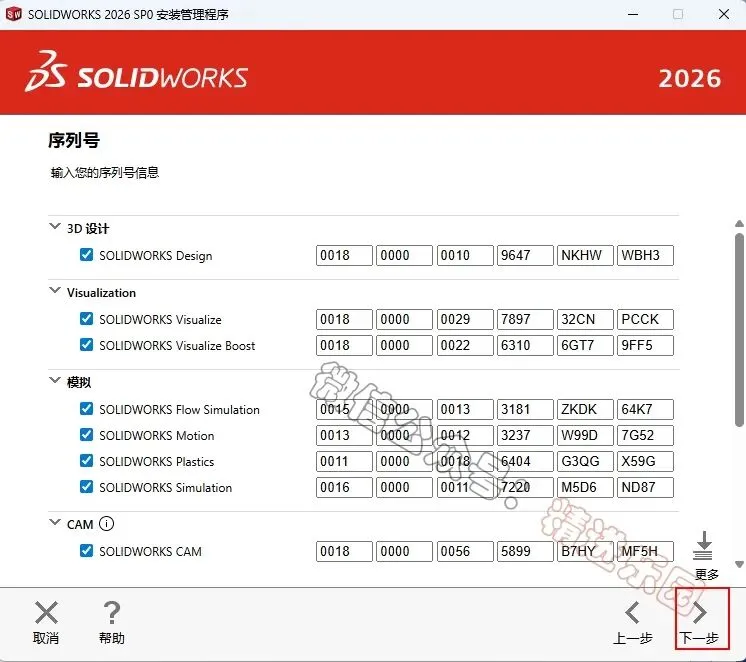Viewport: 746px width, 662px height.
Task: Click Motion serial field containing 7G52
Action: (645, 435)
